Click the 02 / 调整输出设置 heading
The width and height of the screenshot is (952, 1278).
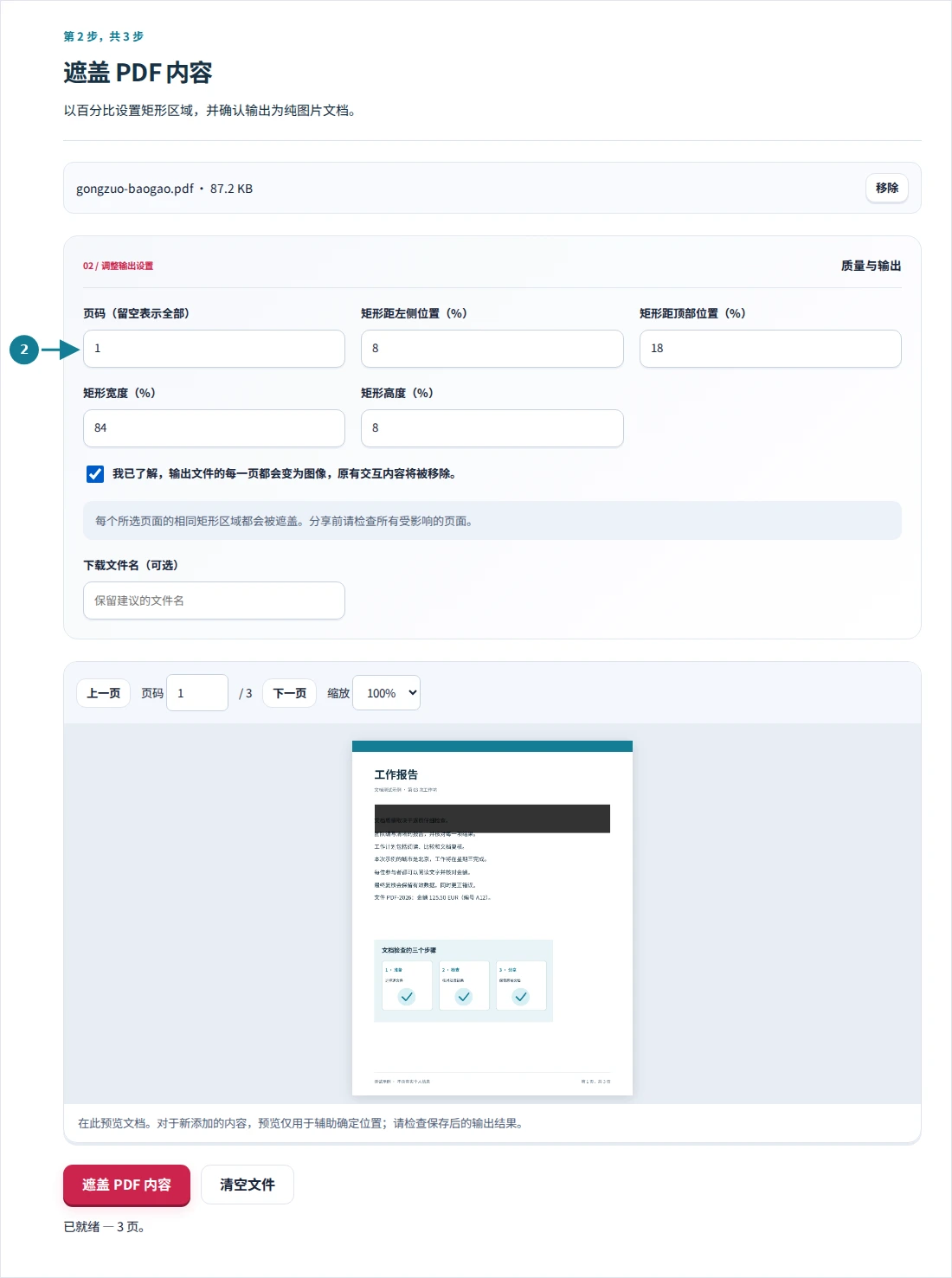118,266
